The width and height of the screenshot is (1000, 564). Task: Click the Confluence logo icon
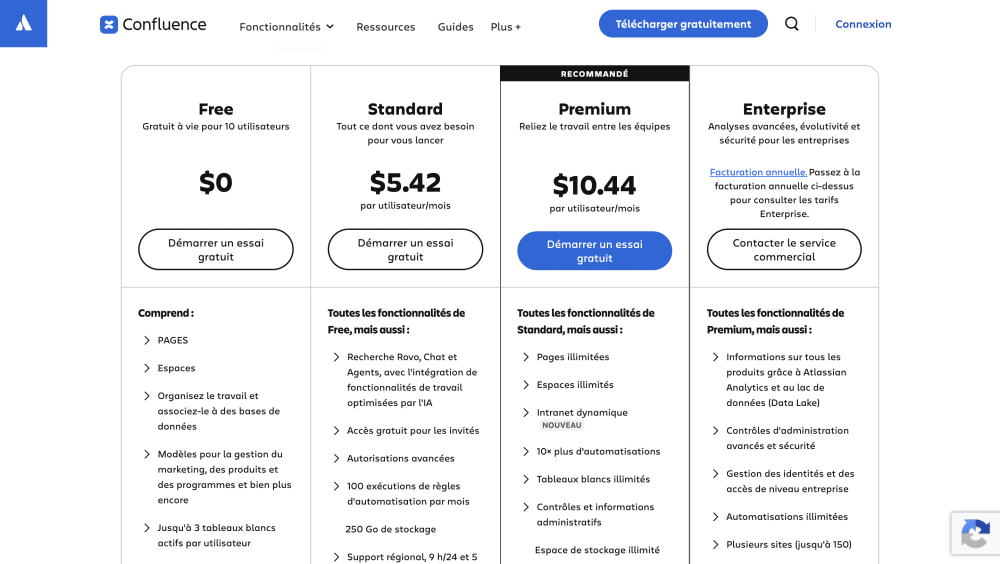109,25
